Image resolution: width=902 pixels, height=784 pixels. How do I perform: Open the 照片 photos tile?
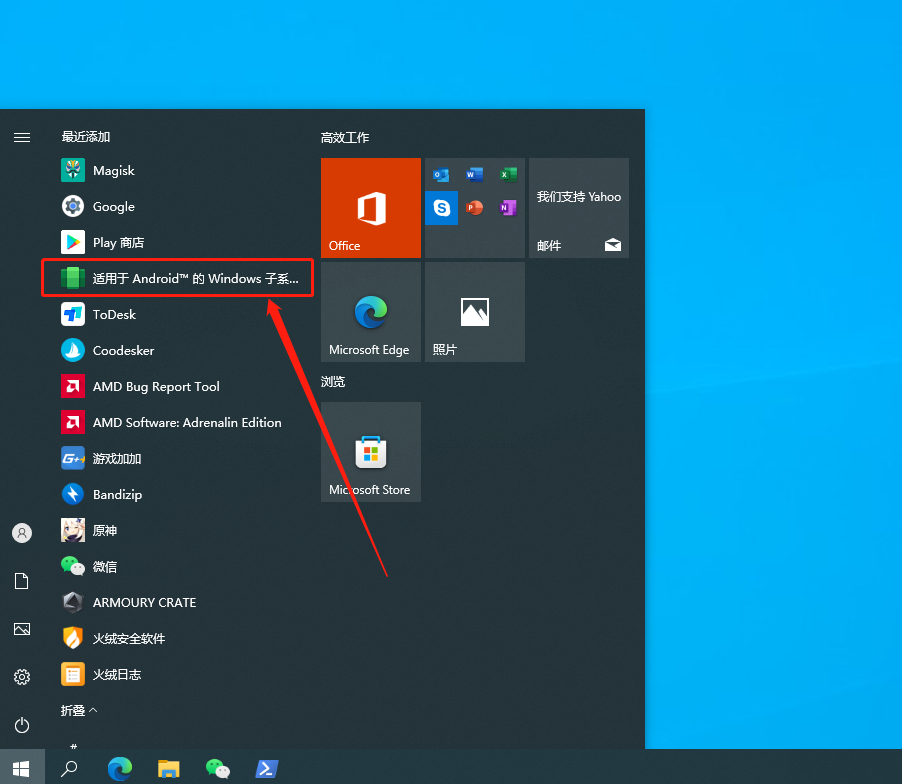point(475,312)
